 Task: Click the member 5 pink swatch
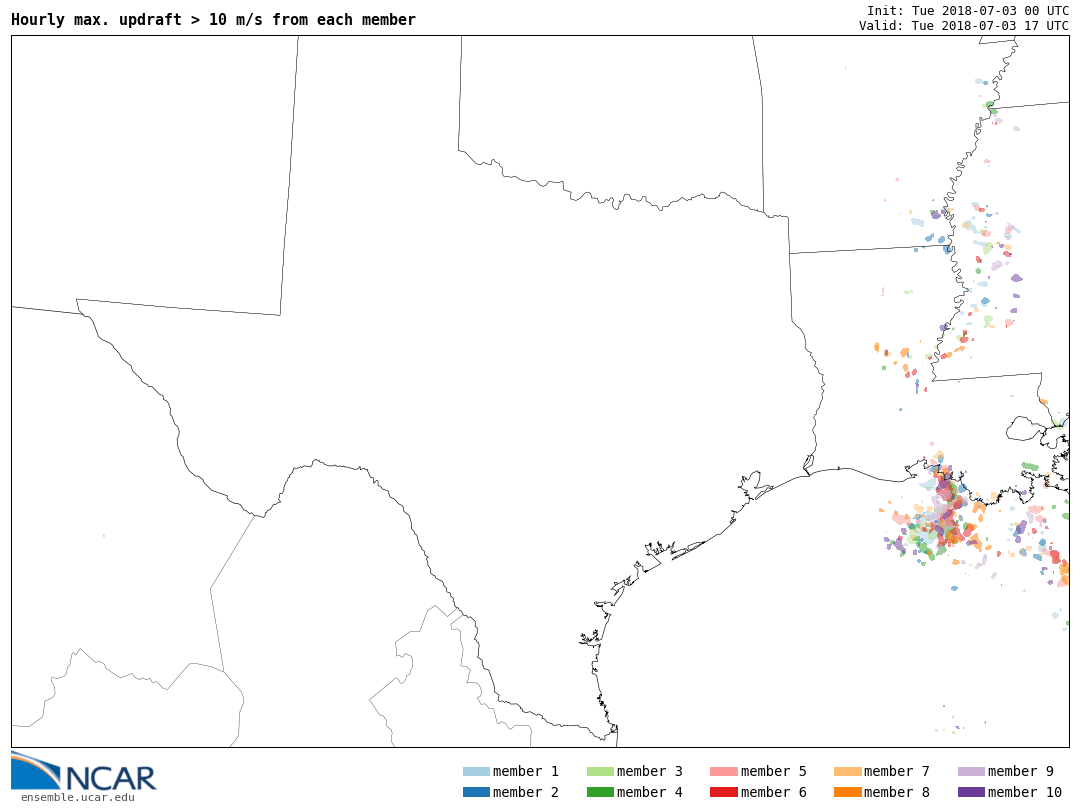pyautogui.click(x=723, y=771)
